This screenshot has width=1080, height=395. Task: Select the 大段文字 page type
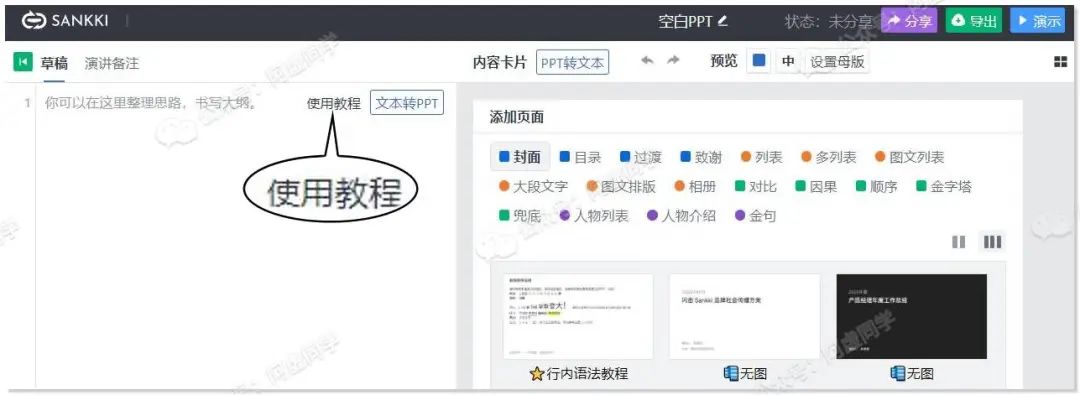click(534, 186)
